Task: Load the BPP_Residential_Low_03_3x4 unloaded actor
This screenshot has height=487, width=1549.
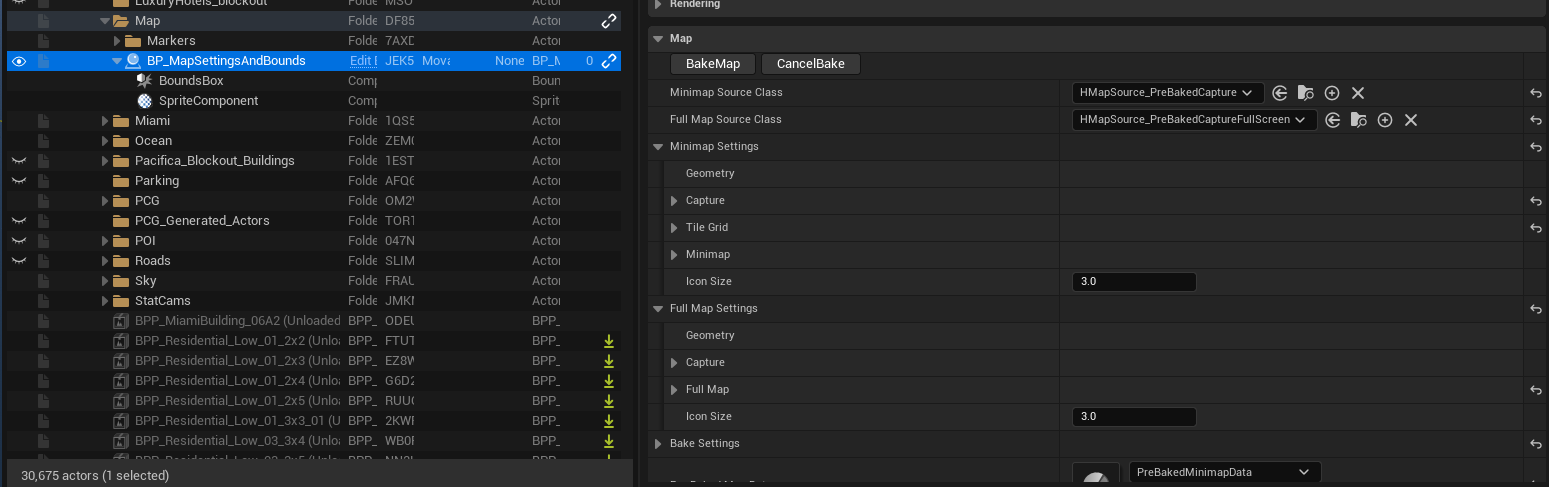Action: pos(608,441)
